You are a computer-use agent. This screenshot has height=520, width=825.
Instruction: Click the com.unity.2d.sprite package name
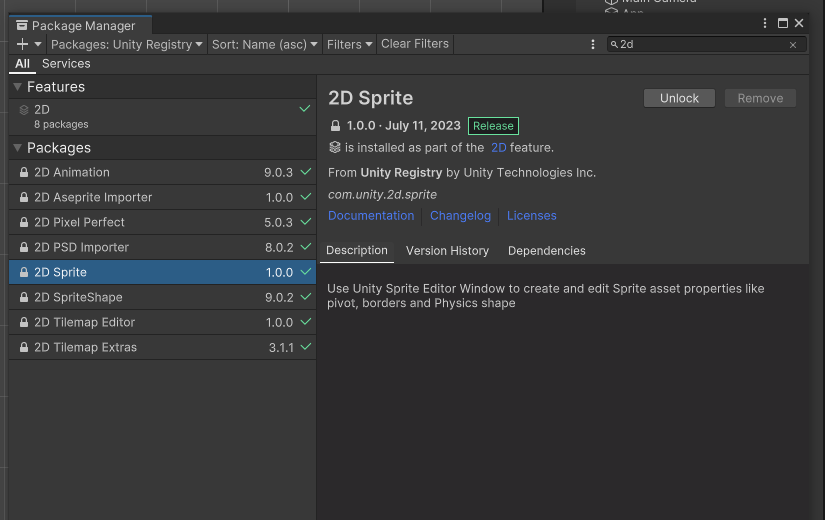click(383, 195)
